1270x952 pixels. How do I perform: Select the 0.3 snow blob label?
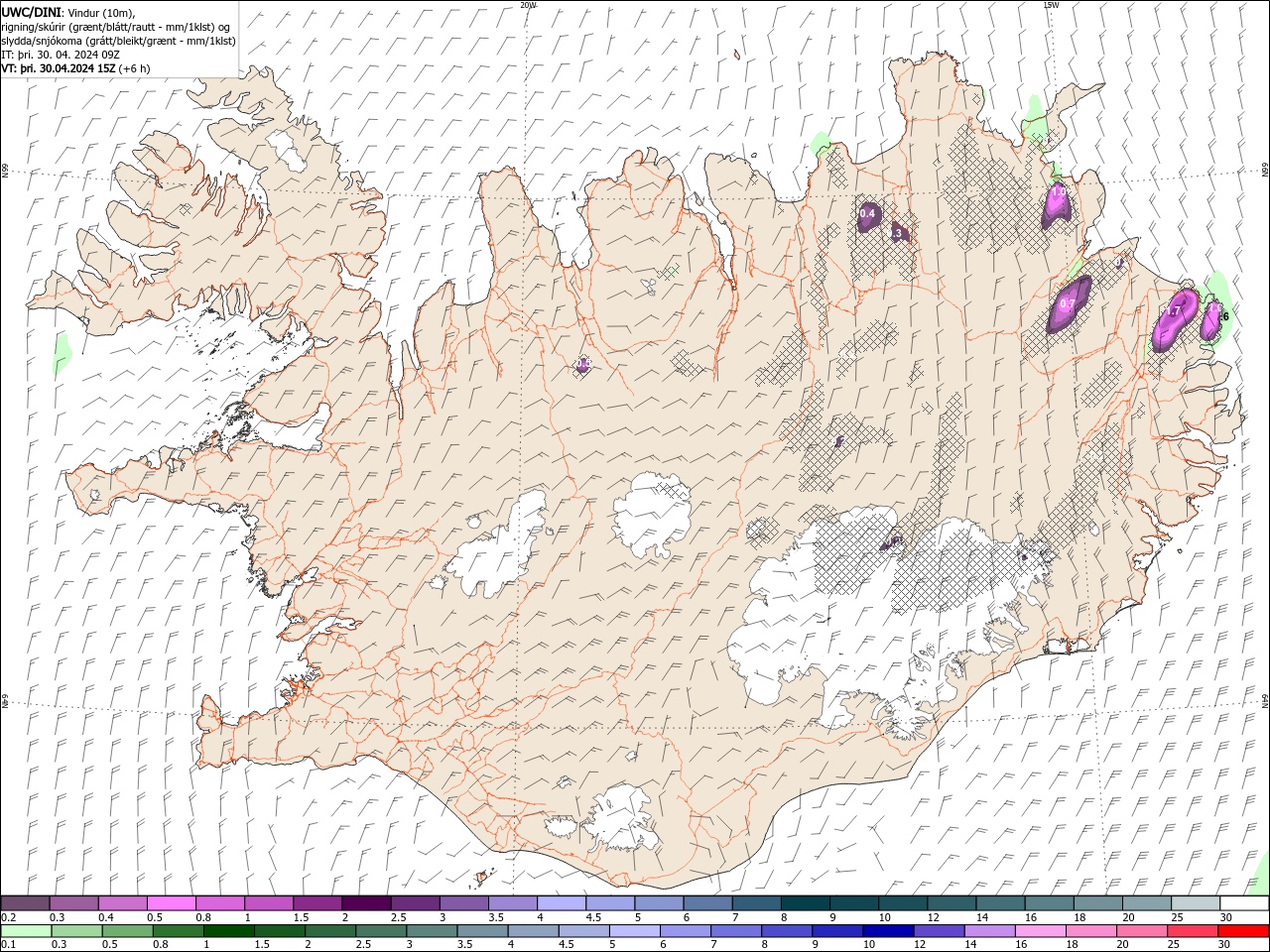896,234
